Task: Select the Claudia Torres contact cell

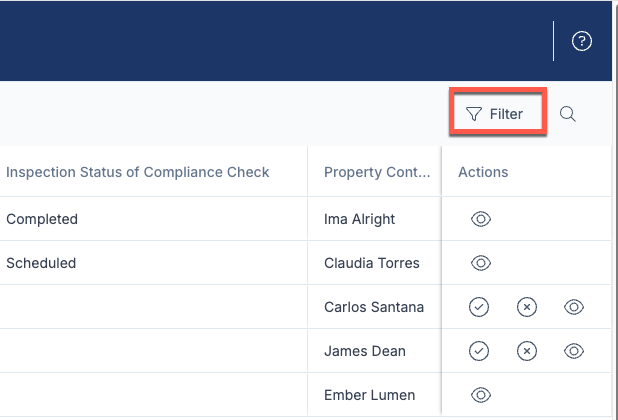Action: tap(374, 263)
